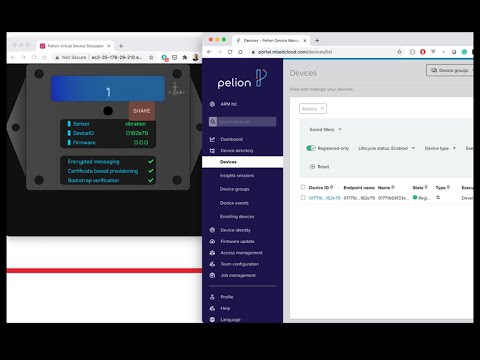Click the SHAKE button on the simulator
480x360 pixels.
(x=142, y=111)
